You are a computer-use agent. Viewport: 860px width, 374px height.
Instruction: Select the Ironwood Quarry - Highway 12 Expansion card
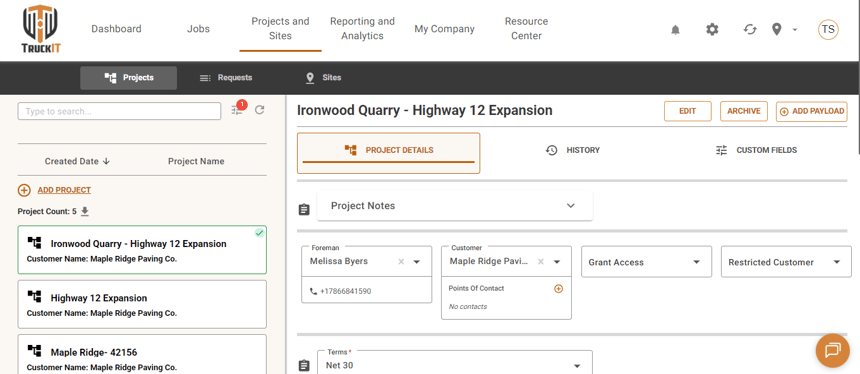click(x=142, y=250)
